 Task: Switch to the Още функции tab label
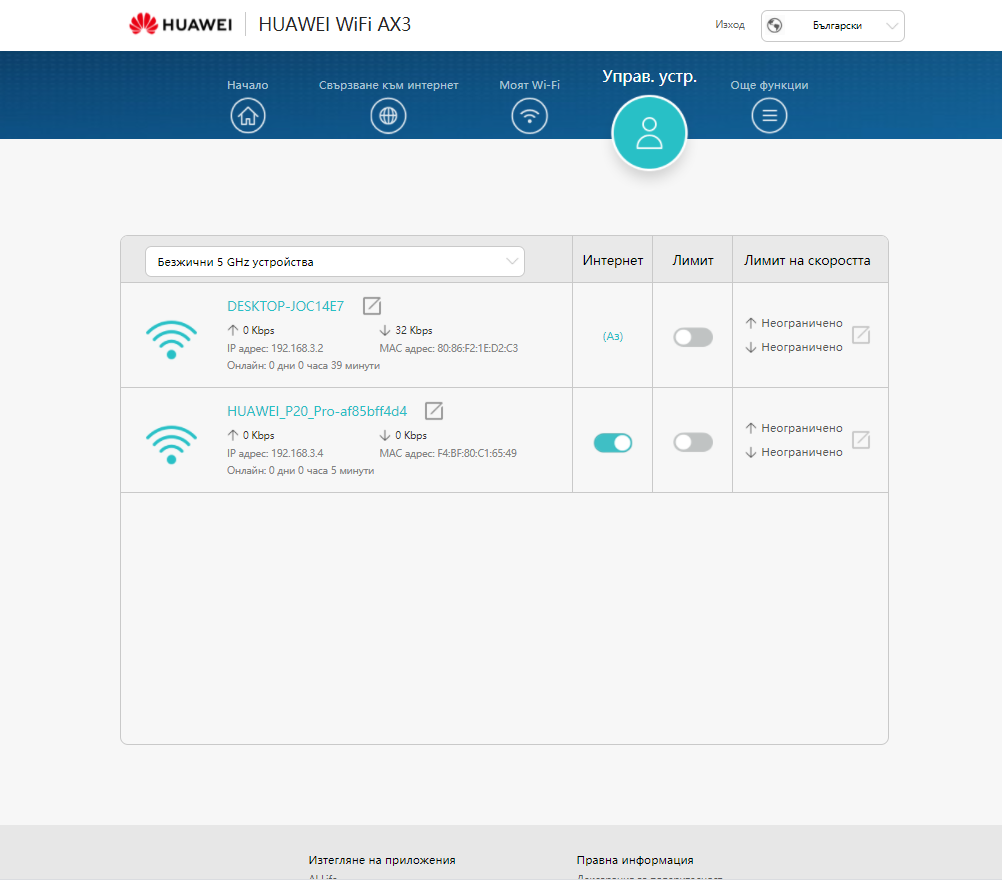769,85
